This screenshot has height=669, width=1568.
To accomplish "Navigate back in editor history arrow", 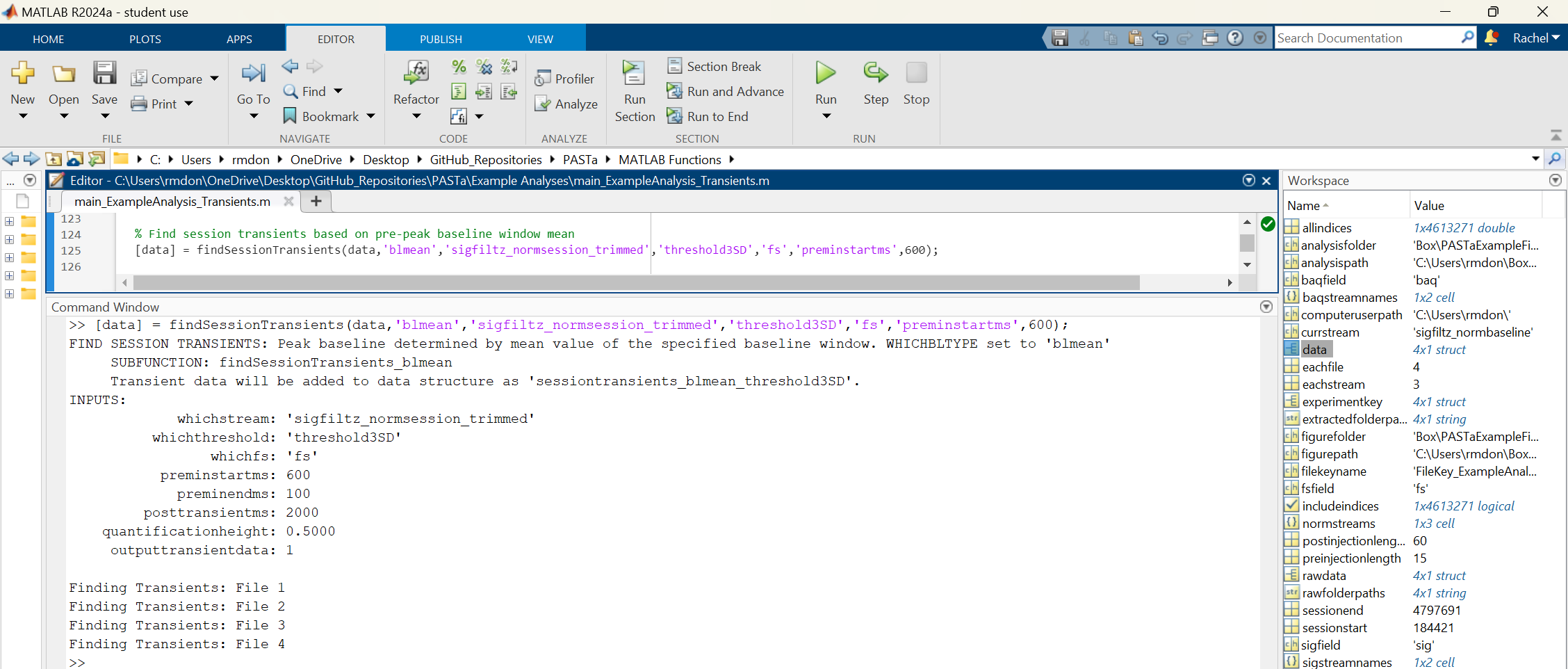I will pos(290,66).
